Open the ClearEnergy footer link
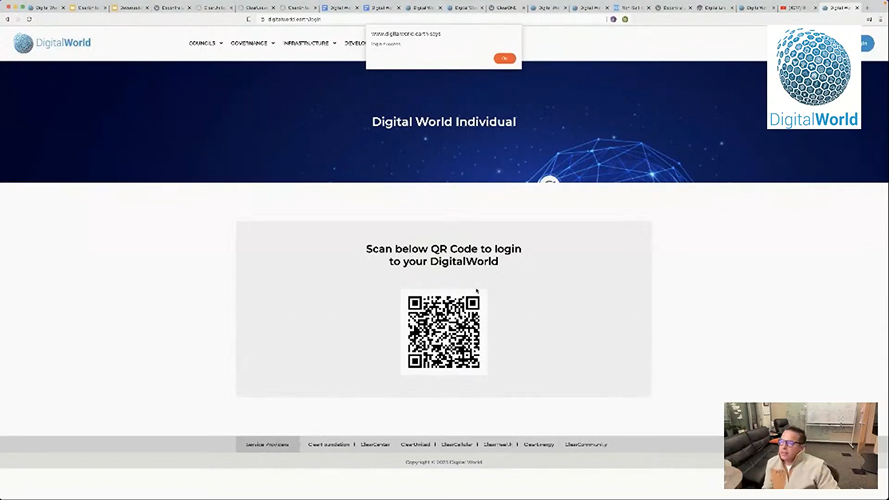This screenshot has width=889, height=500. [539, 444]
